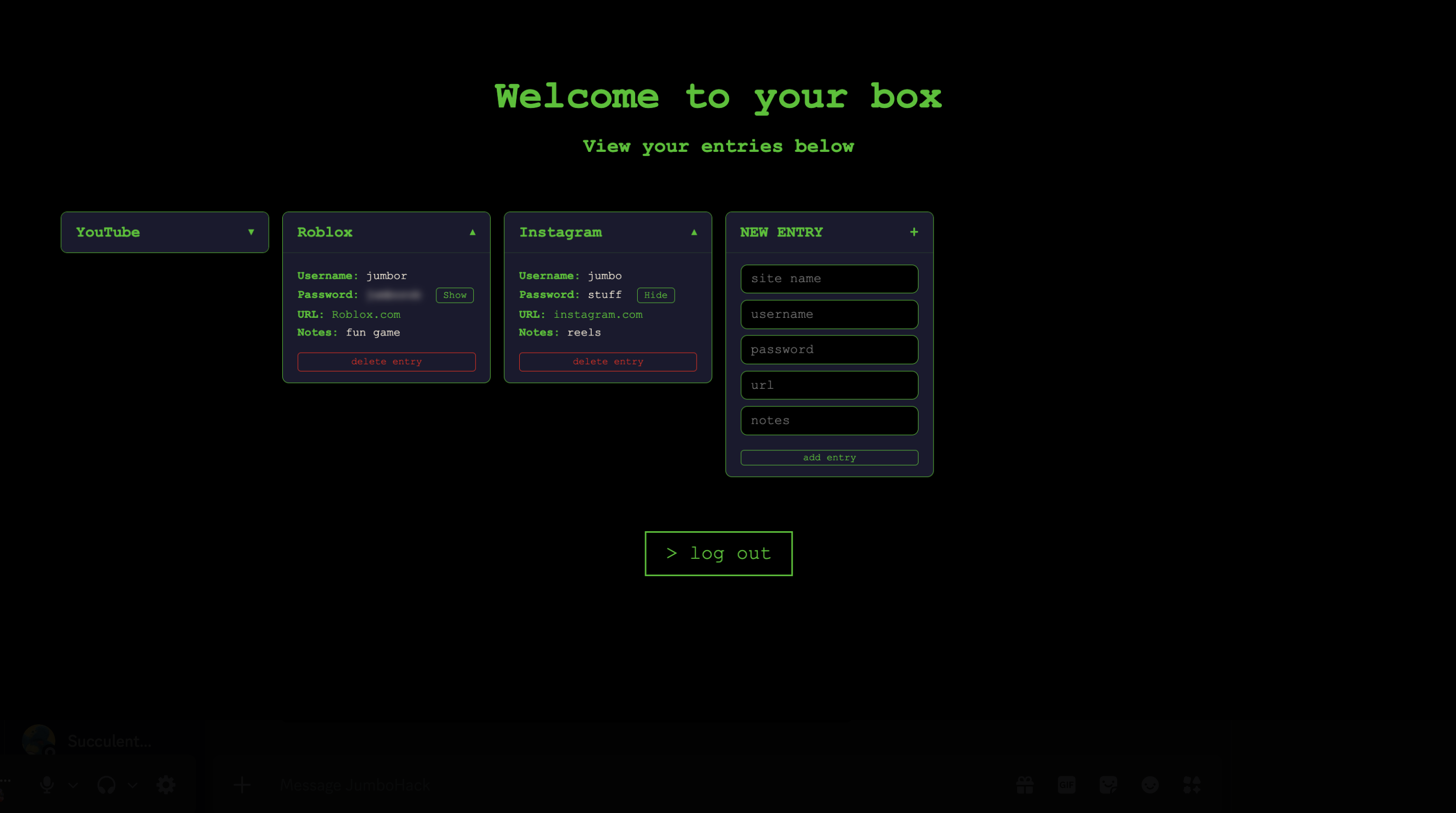Open the instagram.com link

pyautogui.click(x=598, y=314)
